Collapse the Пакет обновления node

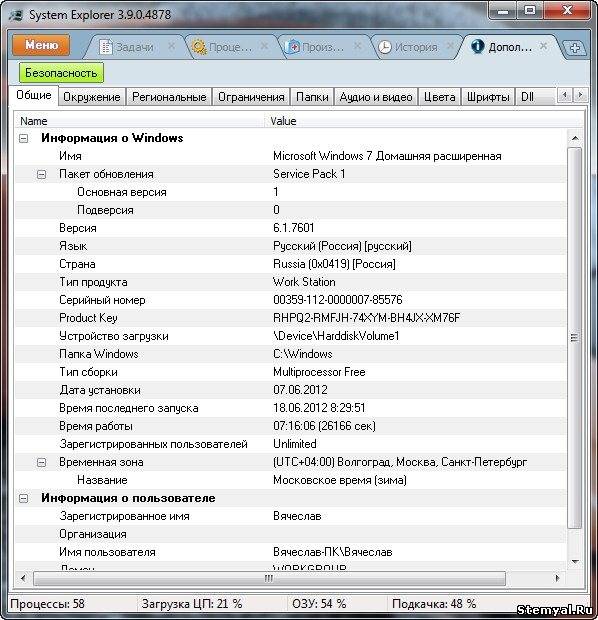click(42, 174)
